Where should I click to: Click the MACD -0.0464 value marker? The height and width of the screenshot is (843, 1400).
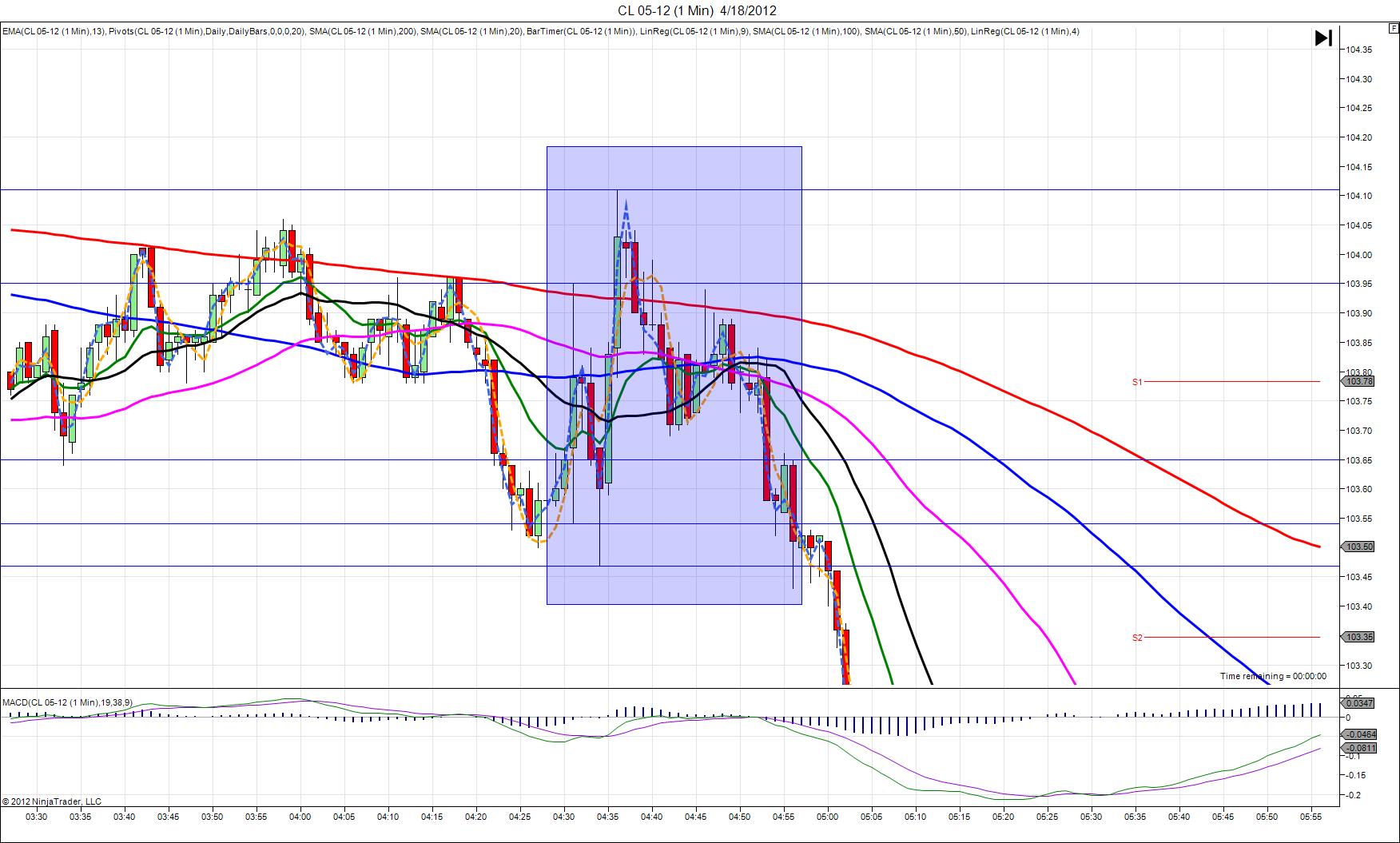tap(1358, 734)
